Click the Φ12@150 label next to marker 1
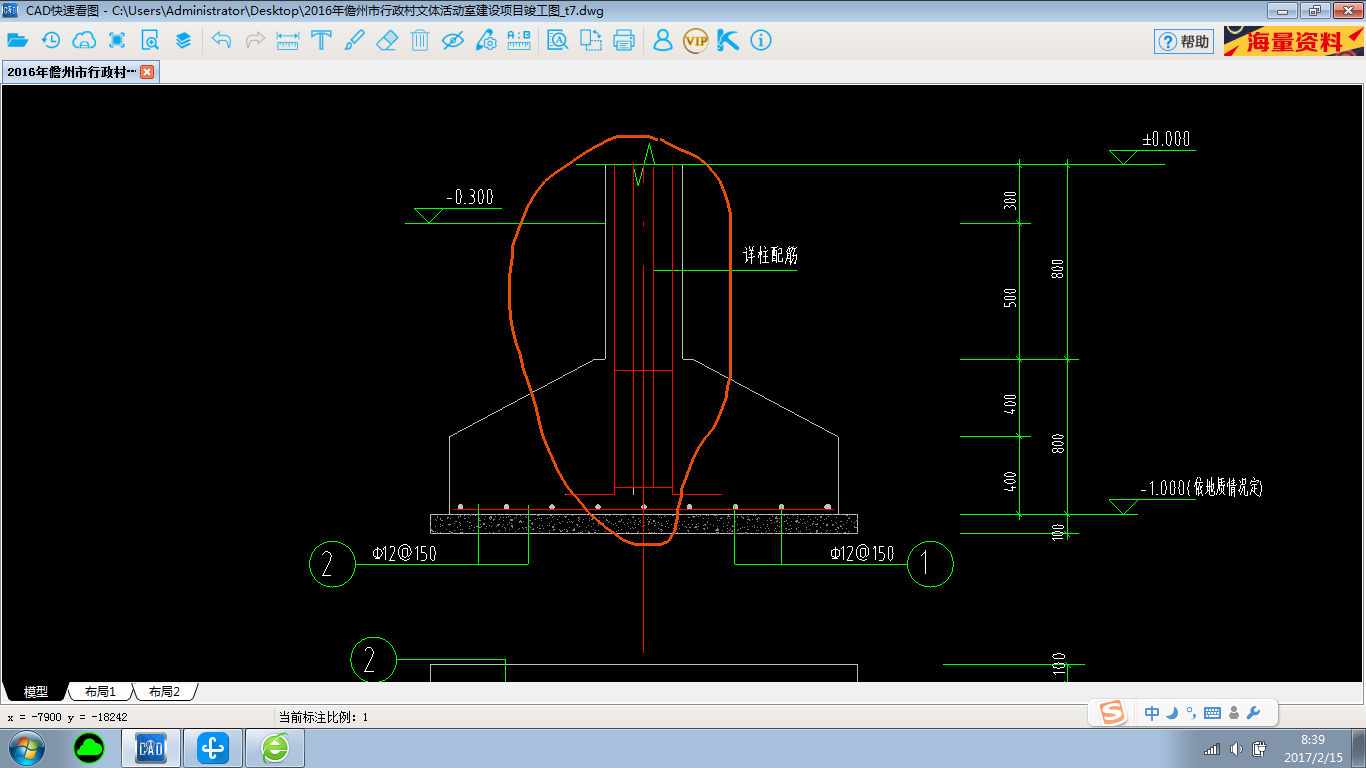1366x768 pixels. coord(862,553)
